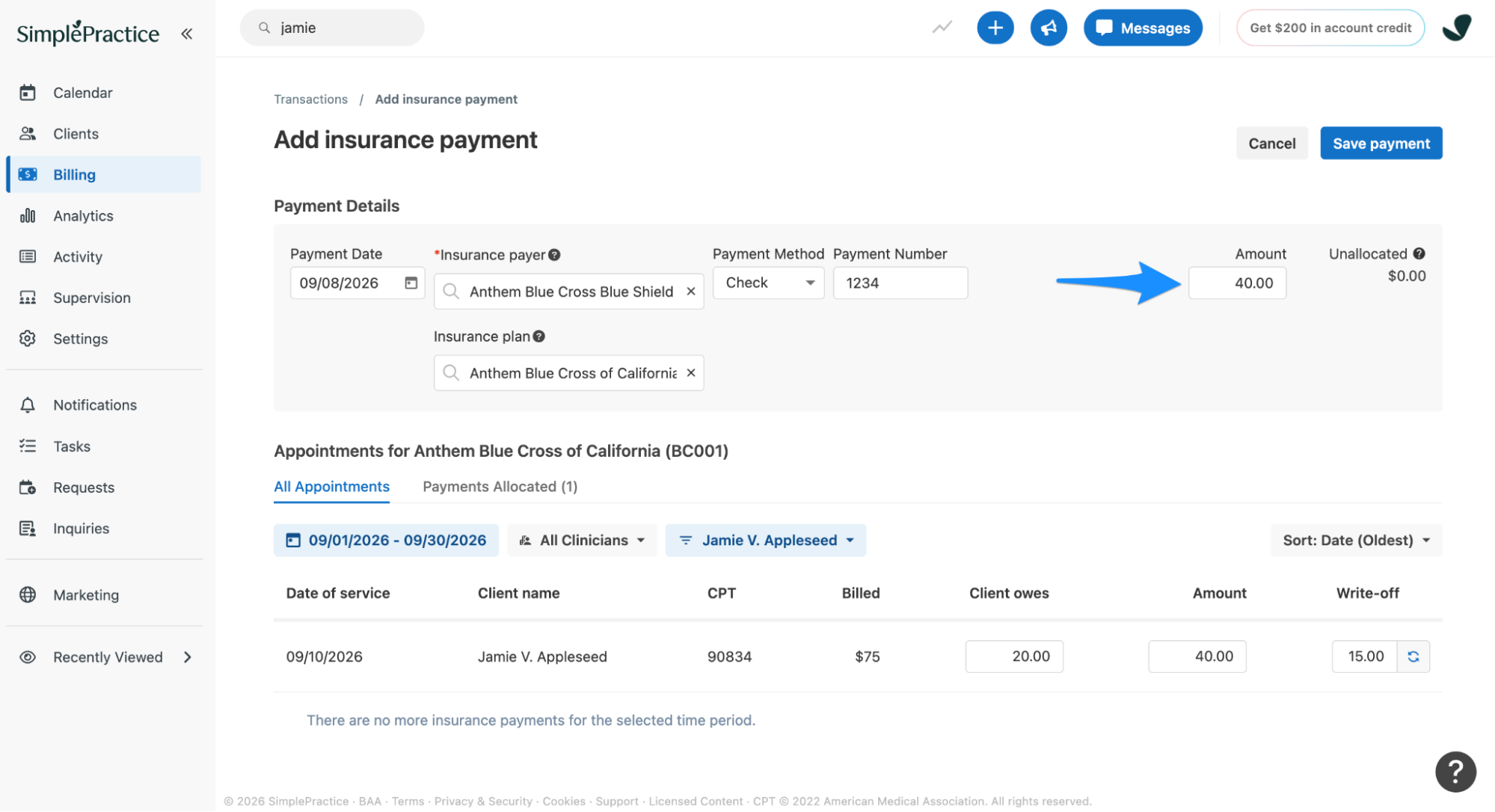Open the Analytics section

point(83,215)
